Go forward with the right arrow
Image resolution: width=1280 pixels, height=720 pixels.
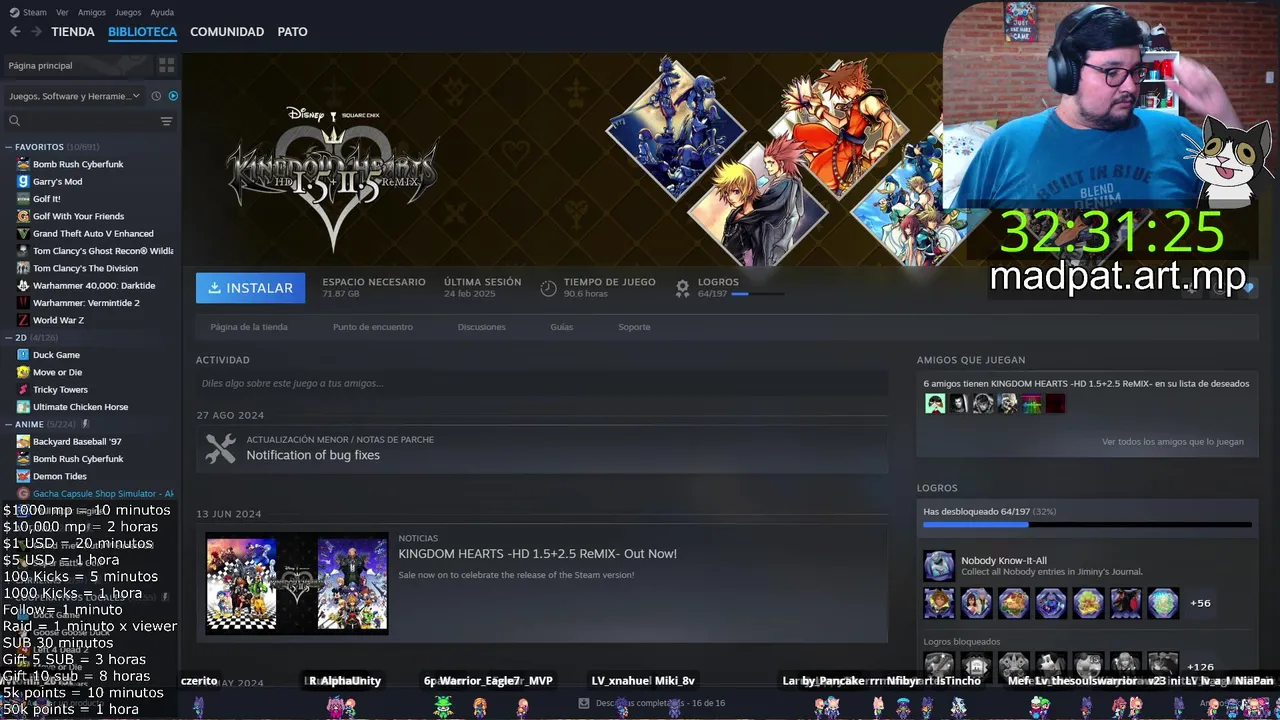coord(35,32)
